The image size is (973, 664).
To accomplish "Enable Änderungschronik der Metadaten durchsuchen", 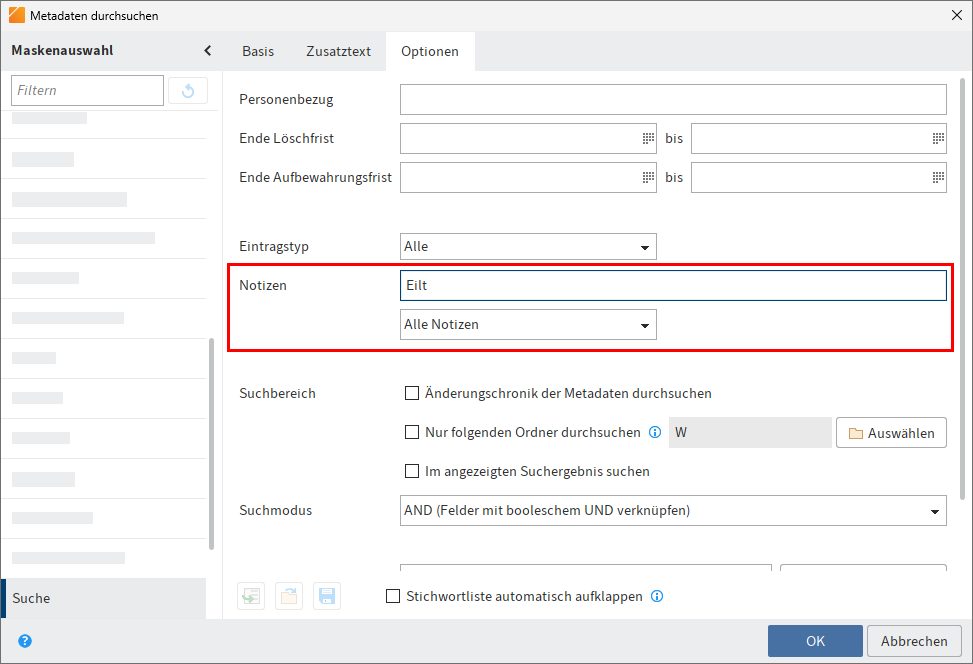I will click(x=411, y=393).
